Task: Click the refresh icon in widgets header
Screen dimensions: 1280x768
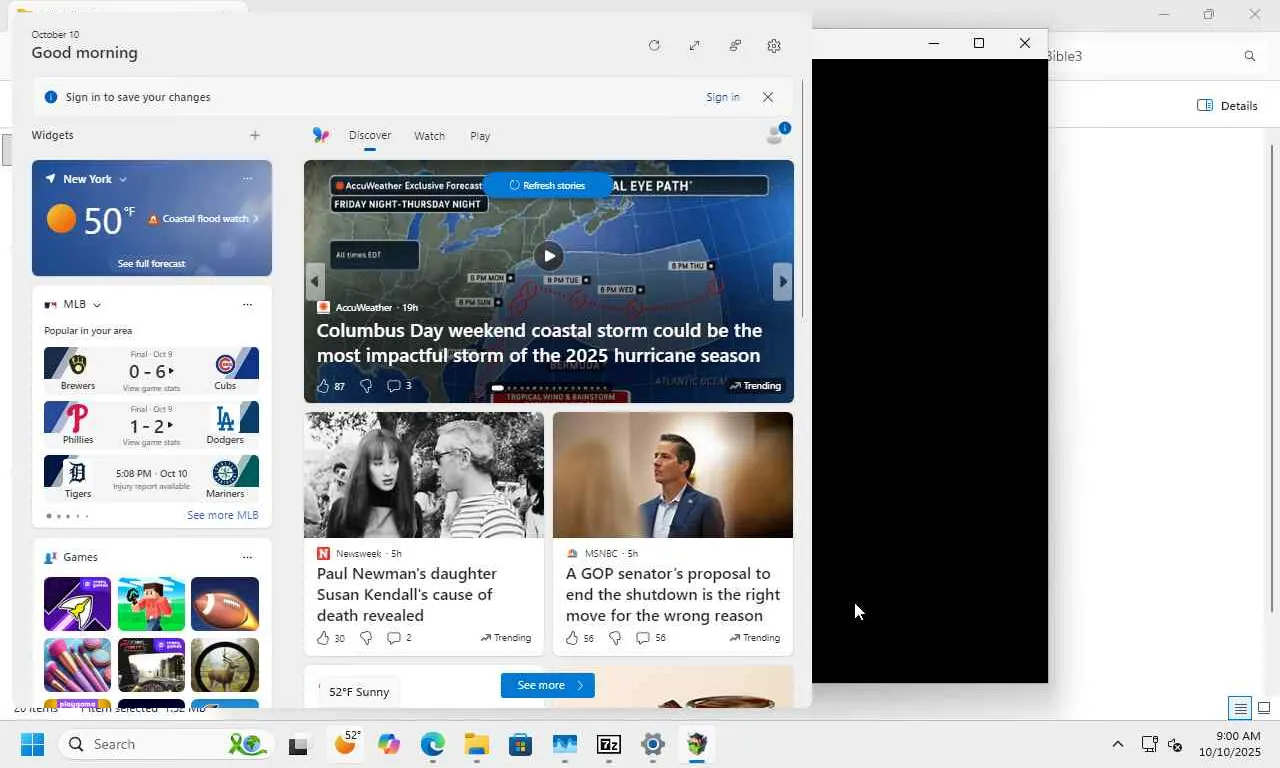Action: coord(654,46)
